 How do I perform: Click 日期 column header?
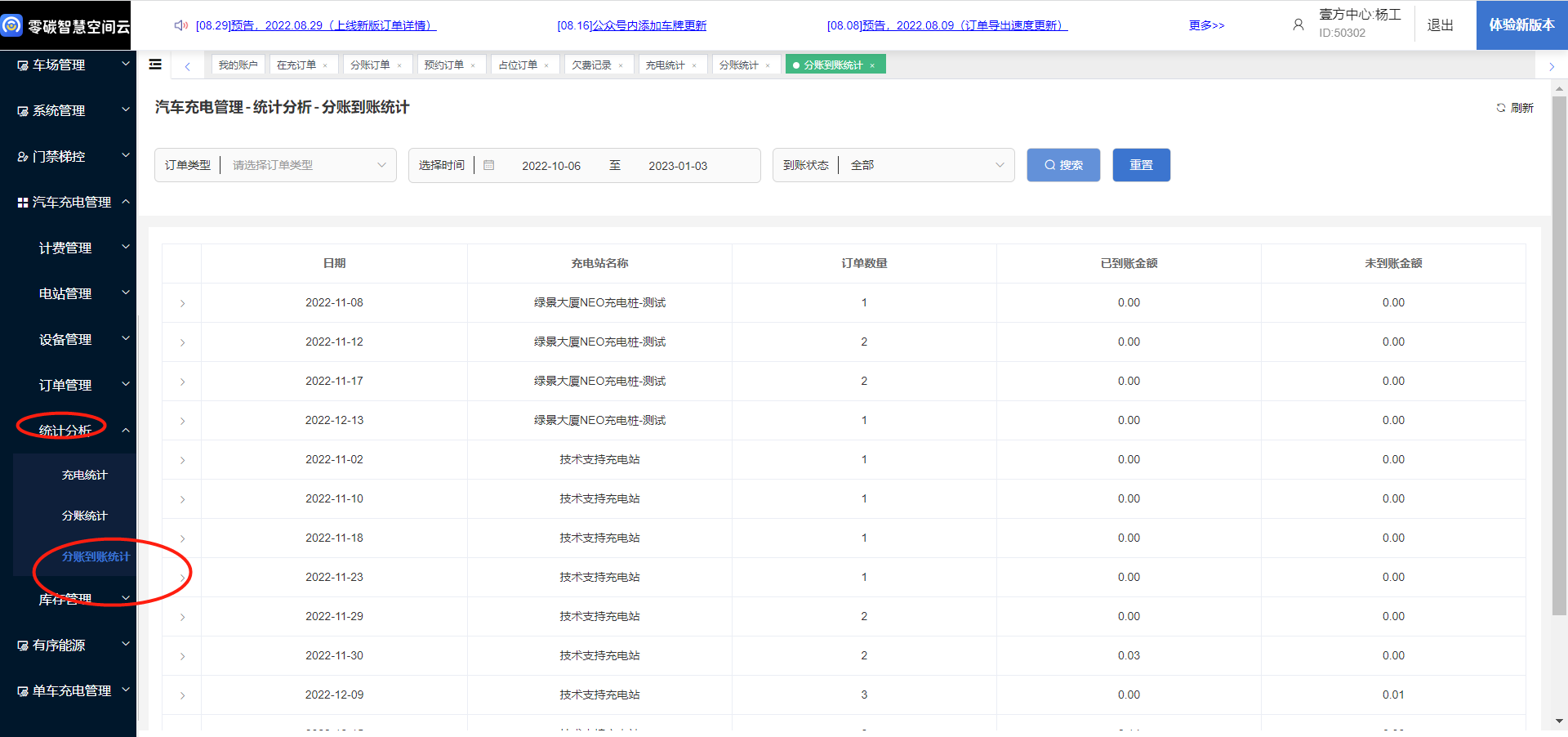click(334, 263)
